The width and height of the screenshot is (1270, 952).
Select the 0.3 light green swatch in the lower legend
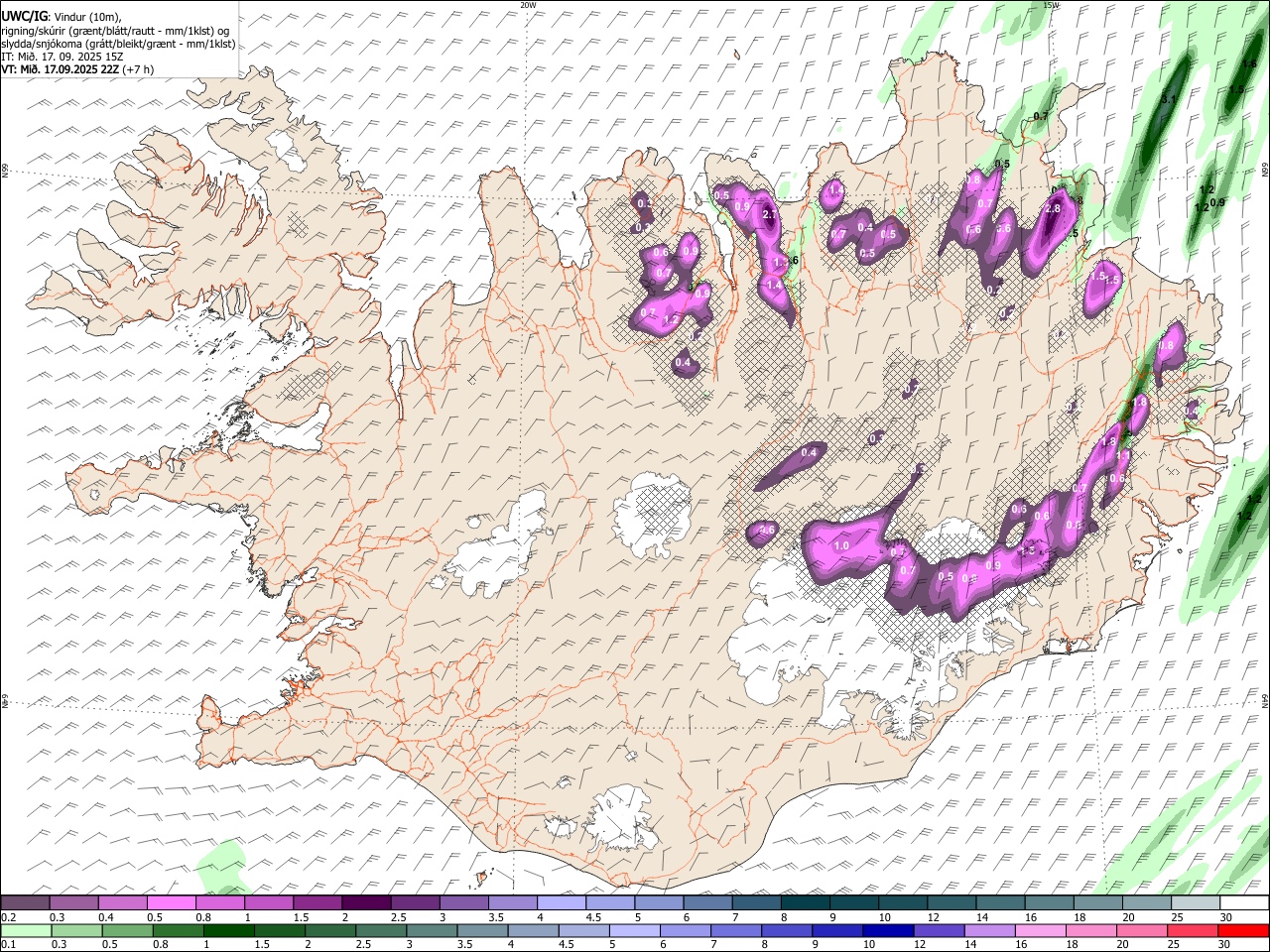tap(77, 930)
